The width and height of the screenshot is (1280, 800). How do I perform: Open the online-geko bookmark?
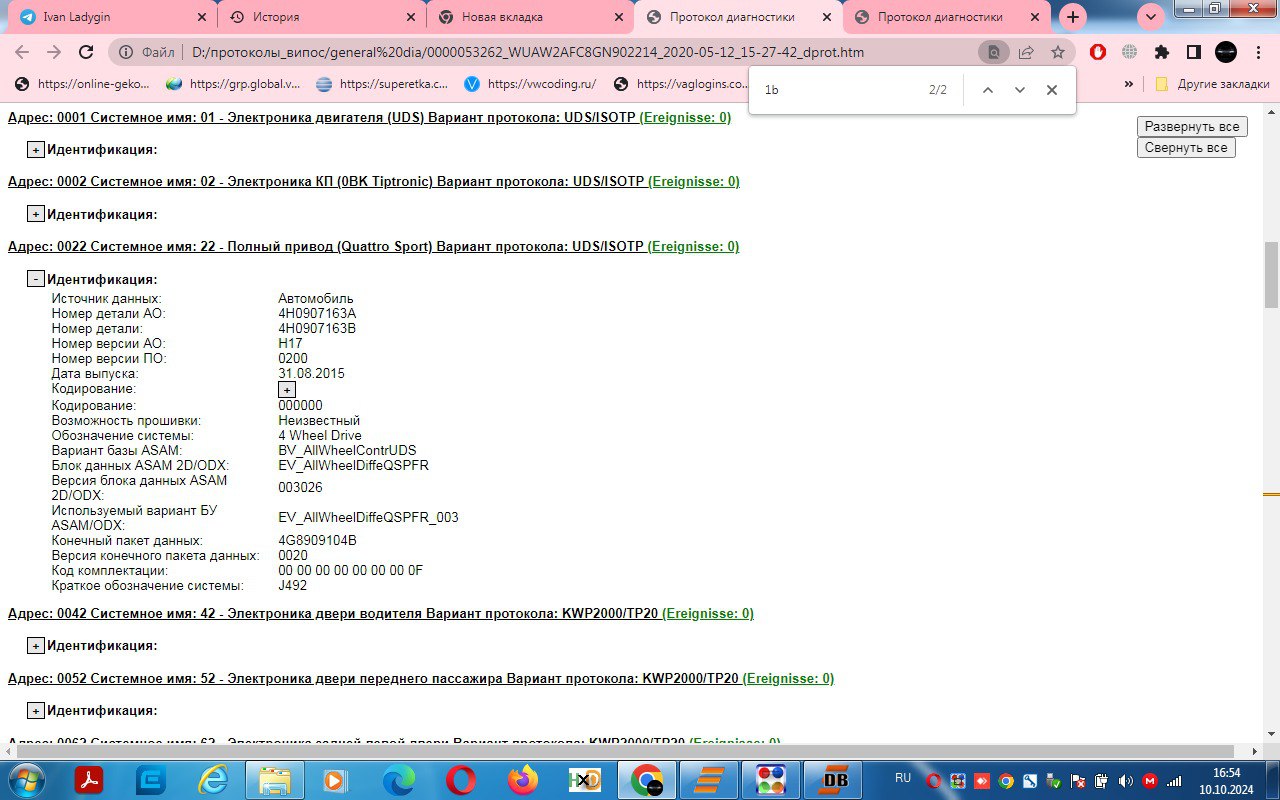tap(82, 84)
